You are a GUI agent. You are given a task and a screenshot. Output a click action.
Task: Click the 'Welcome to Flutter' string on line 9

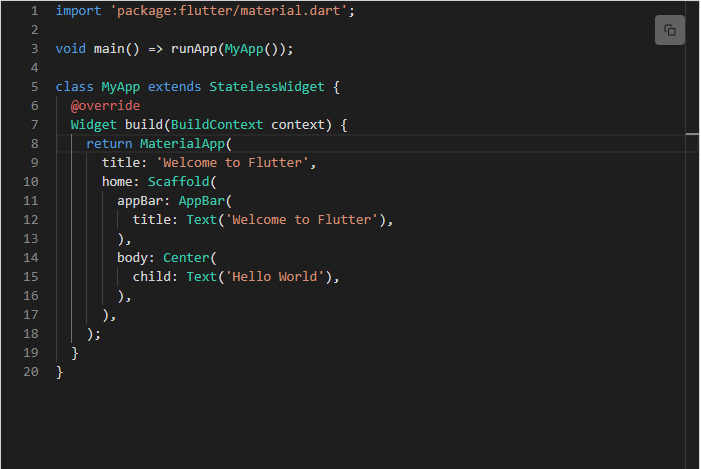(232, 163)
